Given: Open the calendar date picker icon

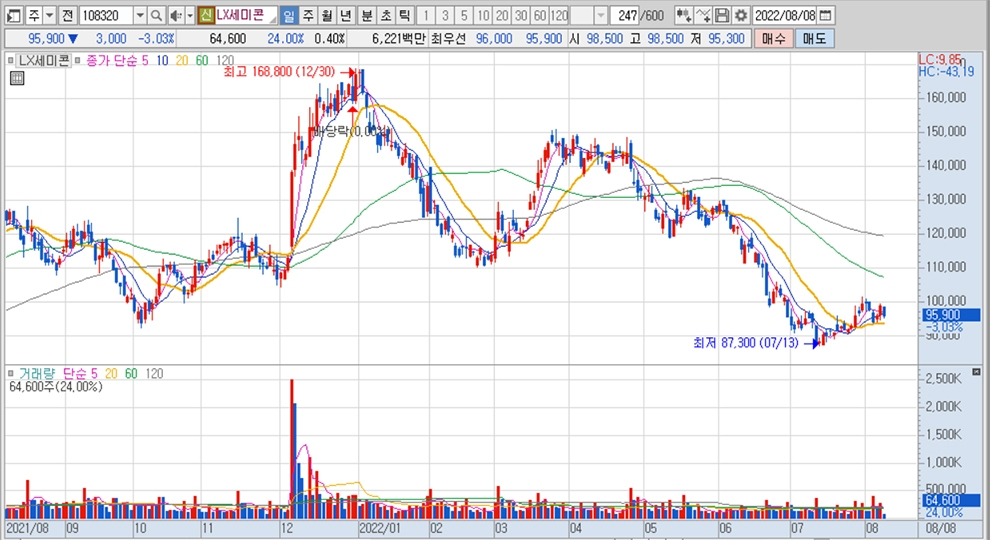Looking at the screenshot, I should coord(825,15).
